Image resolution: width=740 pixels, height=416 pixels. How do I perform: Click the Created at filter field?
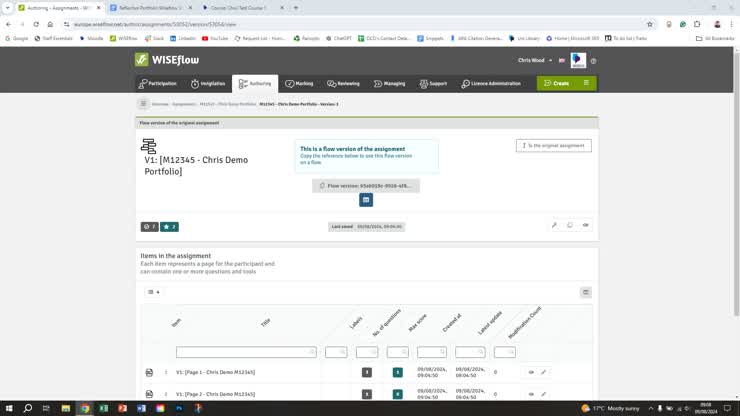click(432, 352)
